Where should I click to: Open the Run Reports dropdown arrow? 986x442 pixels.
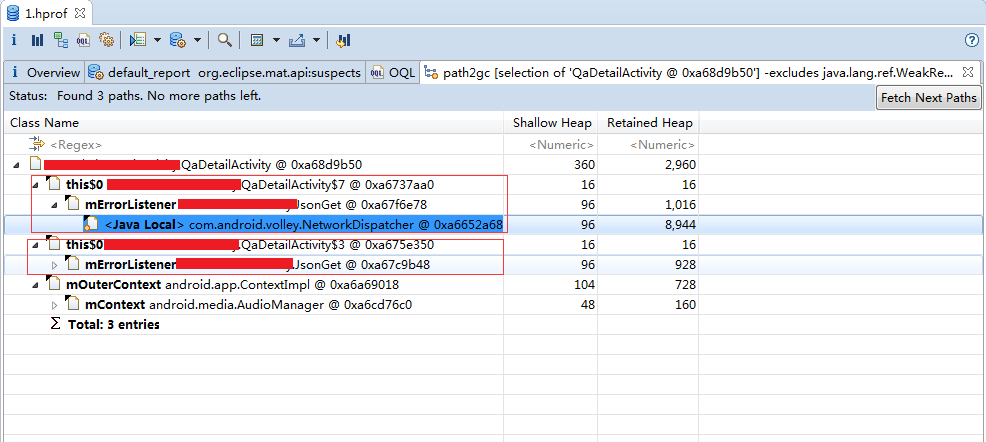(x=157, y=40)
